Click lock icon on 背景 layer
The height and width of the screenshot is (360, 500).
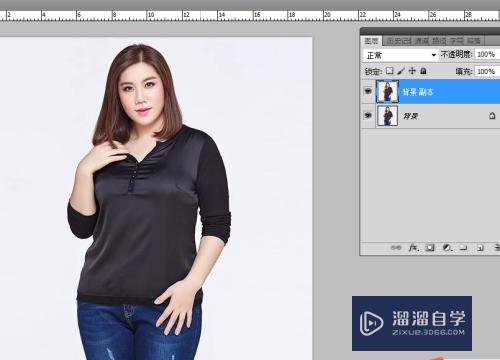[492, 116]
